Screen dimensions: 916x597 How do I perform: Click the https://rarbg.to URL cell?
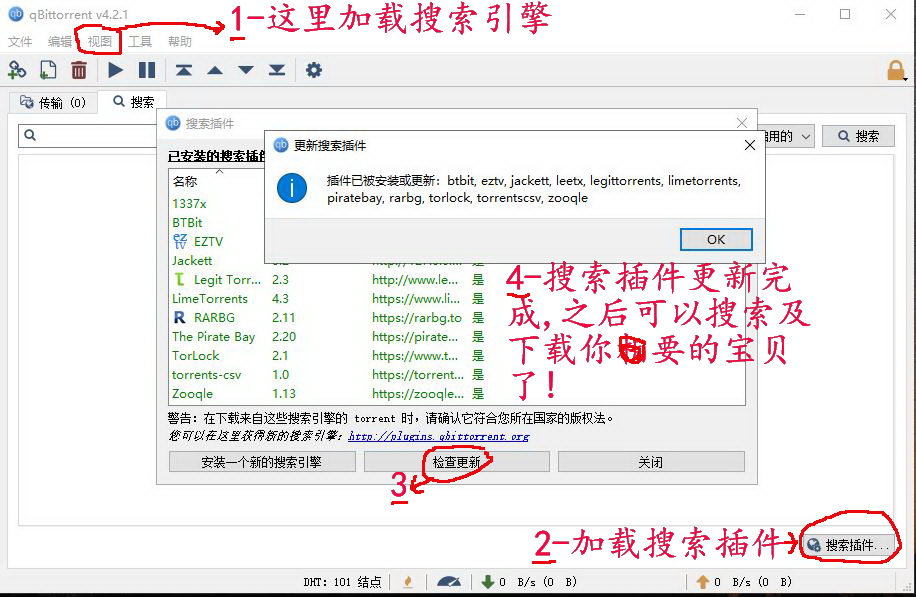pos(417,317)
